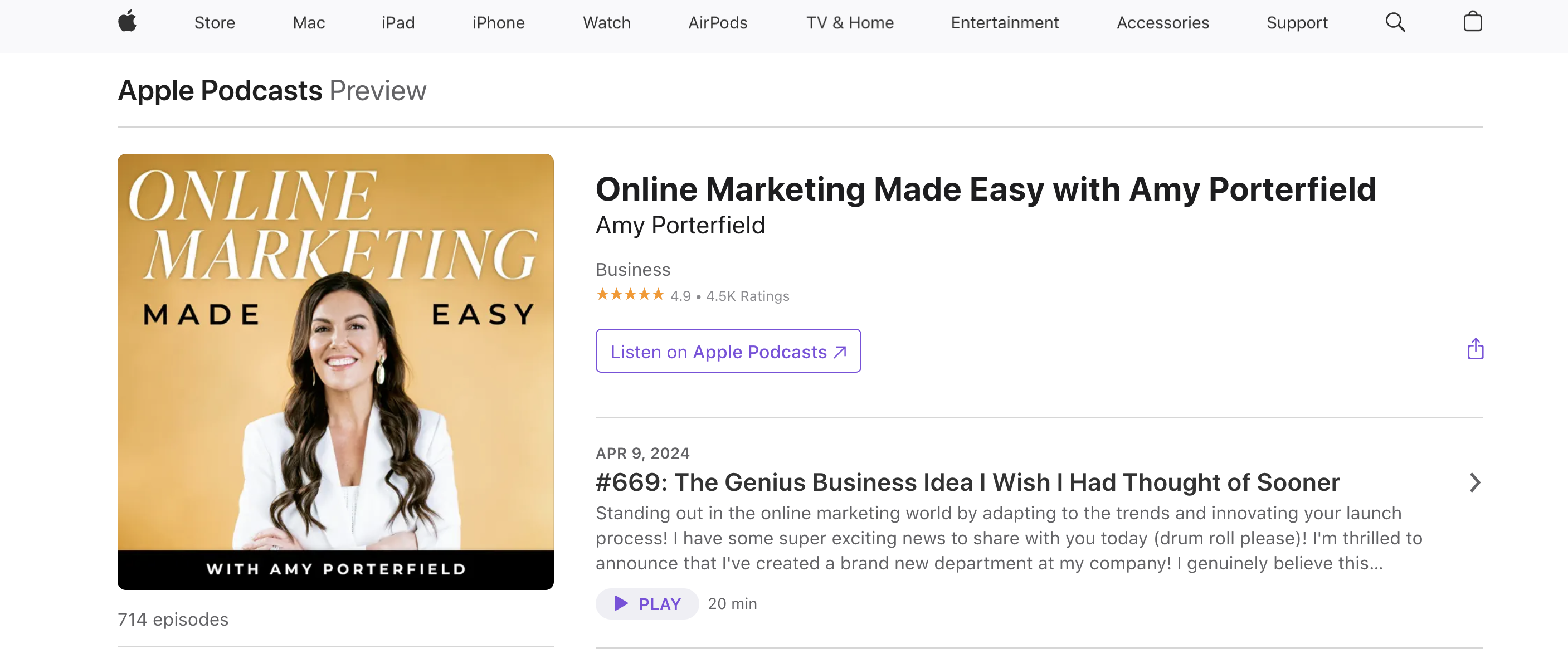Open the Accessories menu

coord(1162,22)
